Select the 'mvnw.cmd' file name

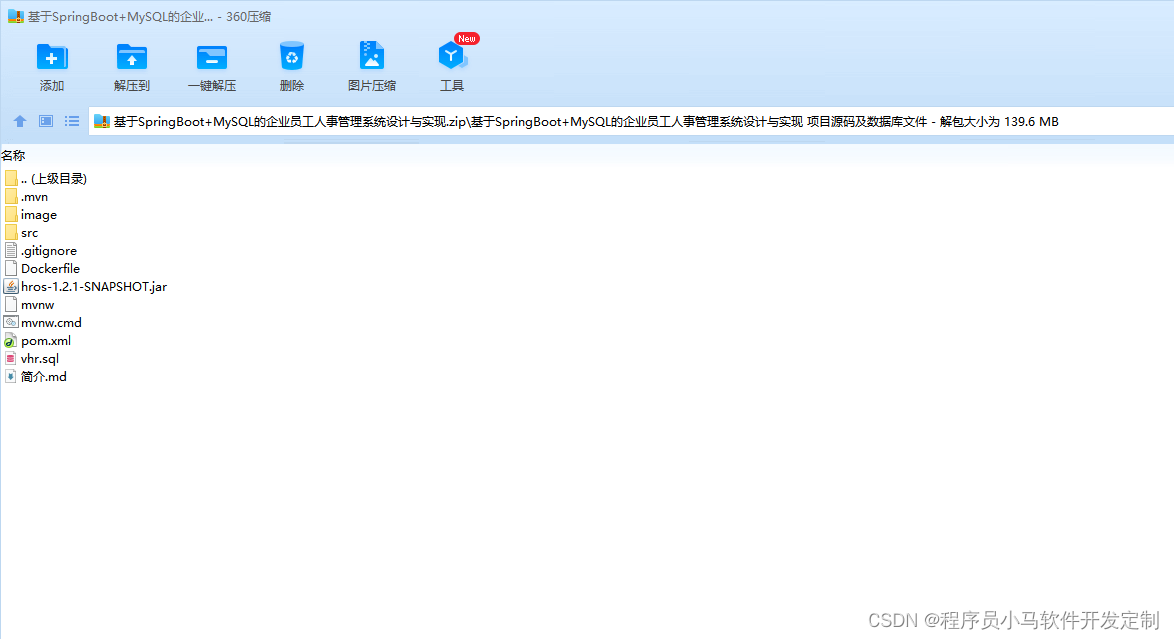click(x=51, y=322)
